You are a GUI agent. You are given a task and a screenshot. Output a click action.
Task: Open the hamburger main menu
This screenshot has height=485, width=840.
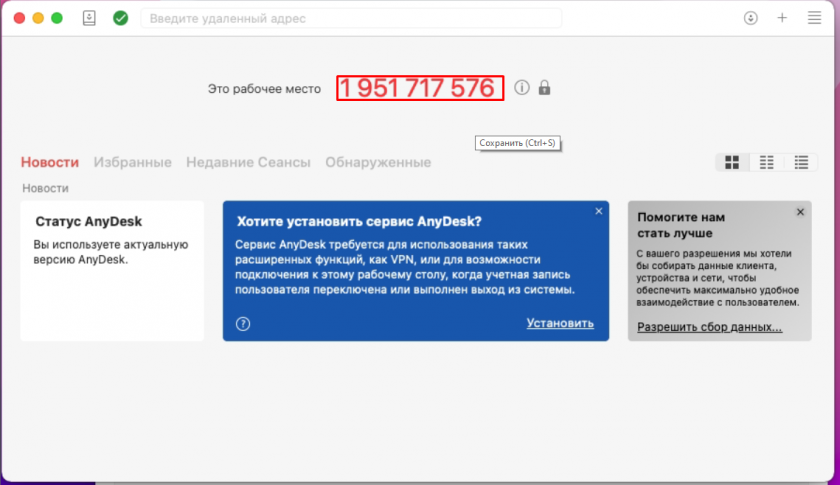tap(813, 18)
